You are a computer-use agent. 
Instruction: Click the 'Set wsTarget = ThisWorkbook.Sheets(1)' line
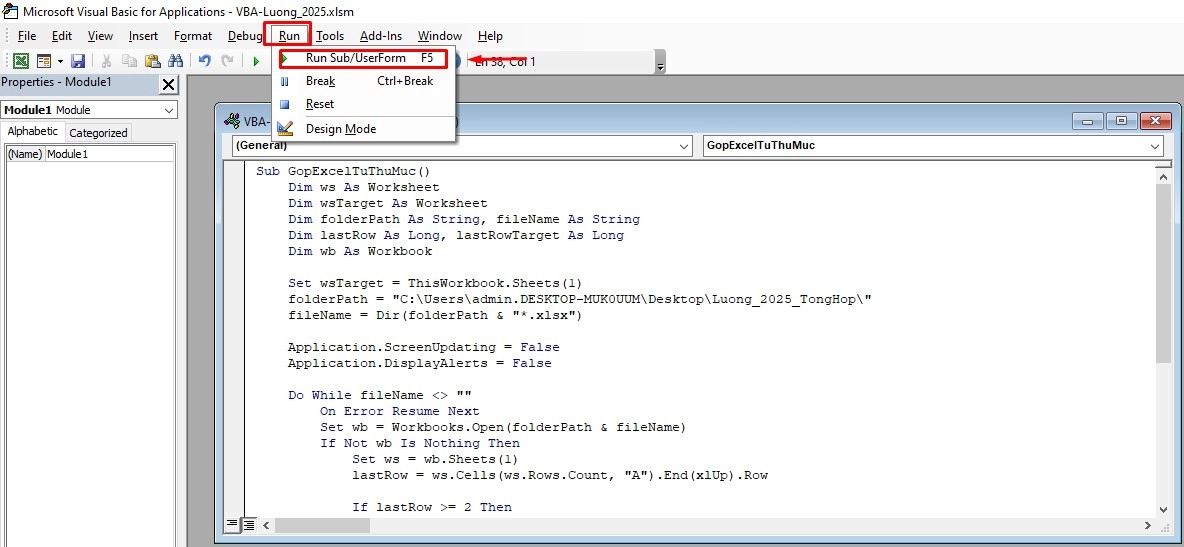pyautogui.click(x=435, y=283)
